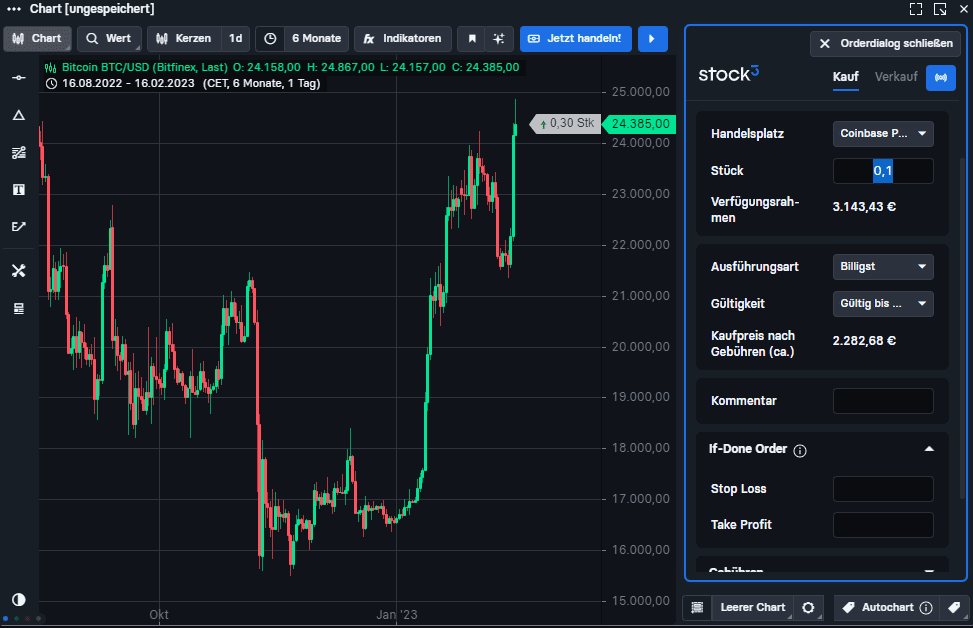Click the Jetzt handeln button
This screenshot has width=973, height=628.
coord(575,38)
